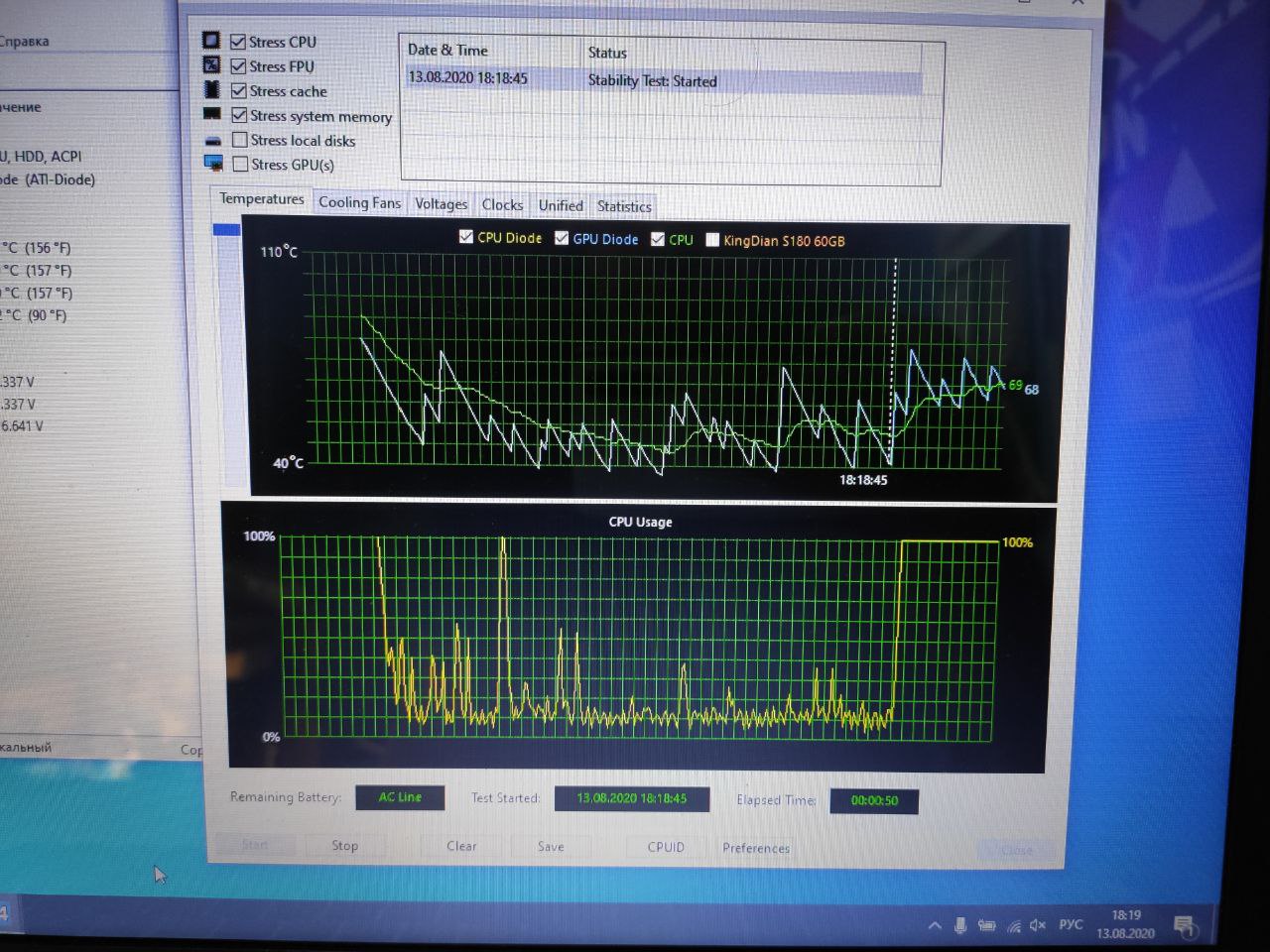The image size is (1270, 952).
Task: Open CPUID panel
Action: pos(666,848)
